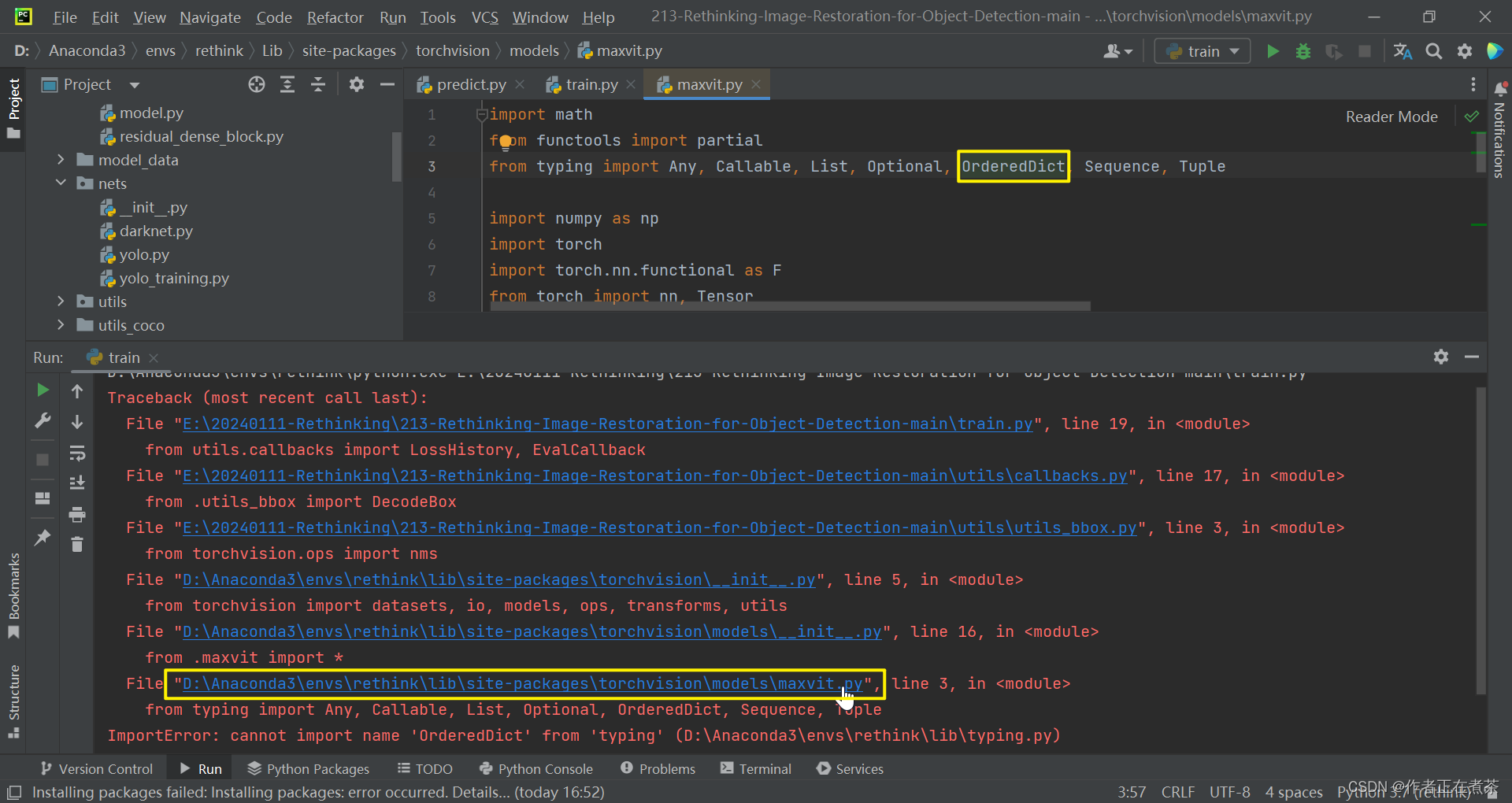Select opened file using the crosshair icon in Project panel
The width and height of the screenshot is (1512, 803).
[x=256, y=84]
